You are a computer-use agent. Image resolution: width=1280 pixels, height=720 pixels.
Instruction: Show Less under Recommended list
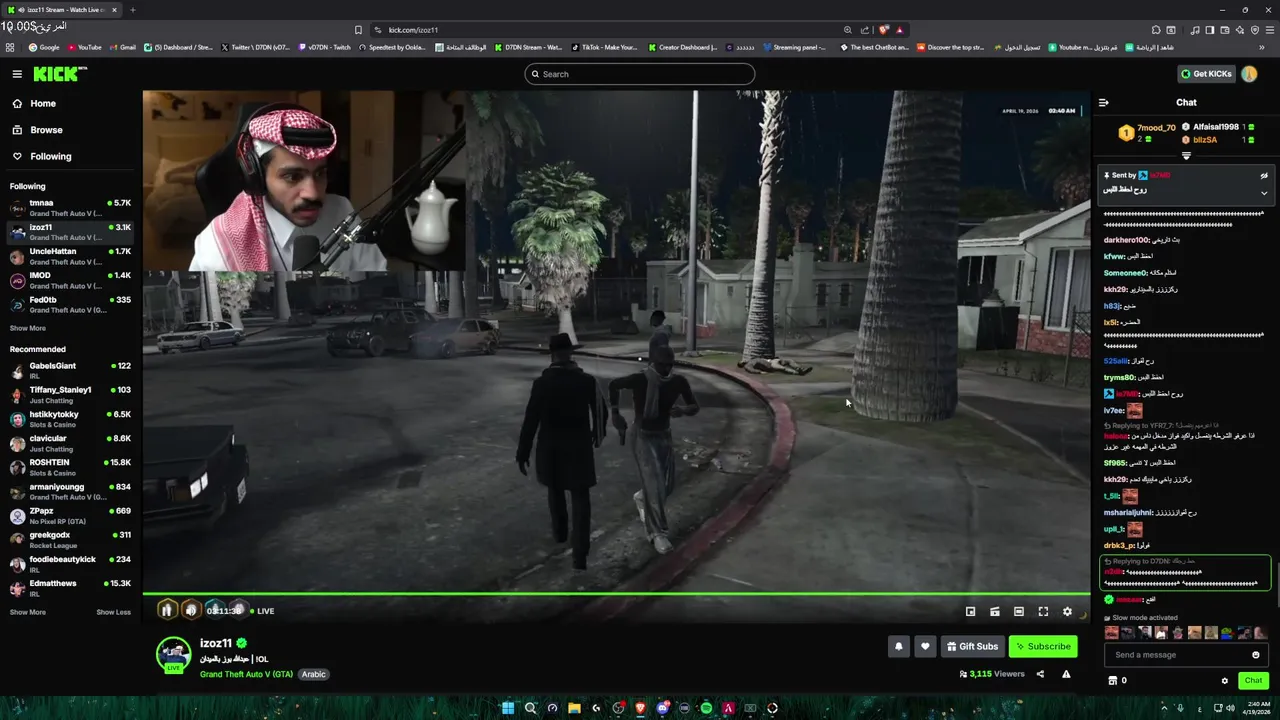pyautogui.click(x=113, y=612)
